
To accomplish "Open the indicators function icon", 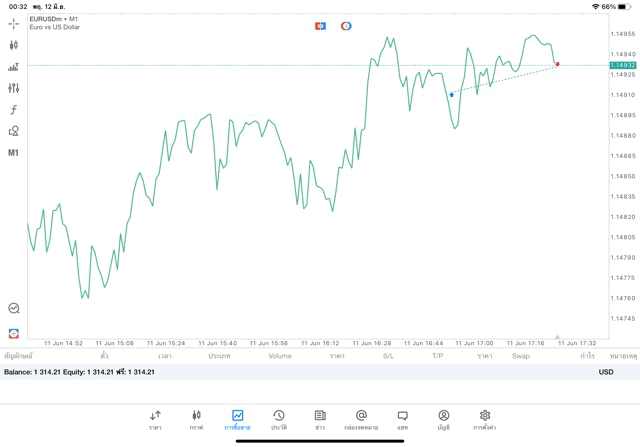I will [x=14, y=109].
